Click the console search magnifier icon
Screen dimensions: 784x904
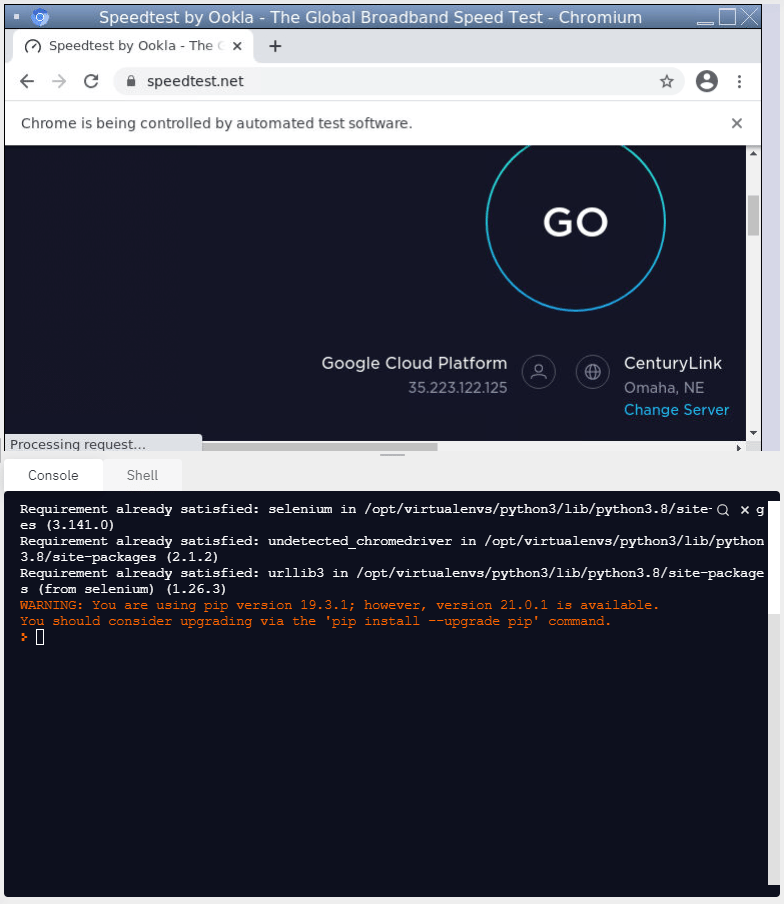(723, 510)
